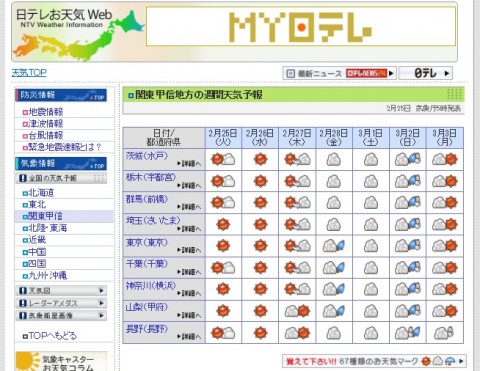This screenshot has width=480, height=371.
Task: Click the 3月3日(月) column header
Action: pos(445,138)
